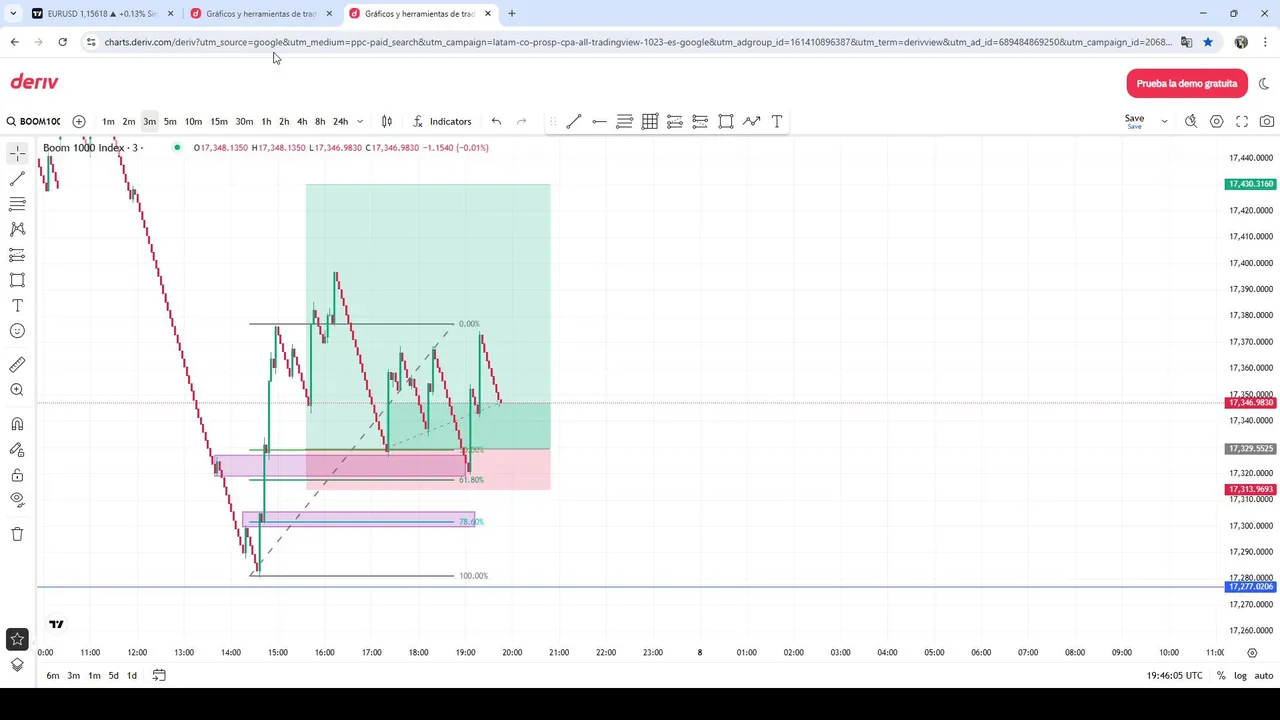Expand the Save layout dropdown arrow
Viewport: 1280px width, 720px height.
tap(1164, 121)
